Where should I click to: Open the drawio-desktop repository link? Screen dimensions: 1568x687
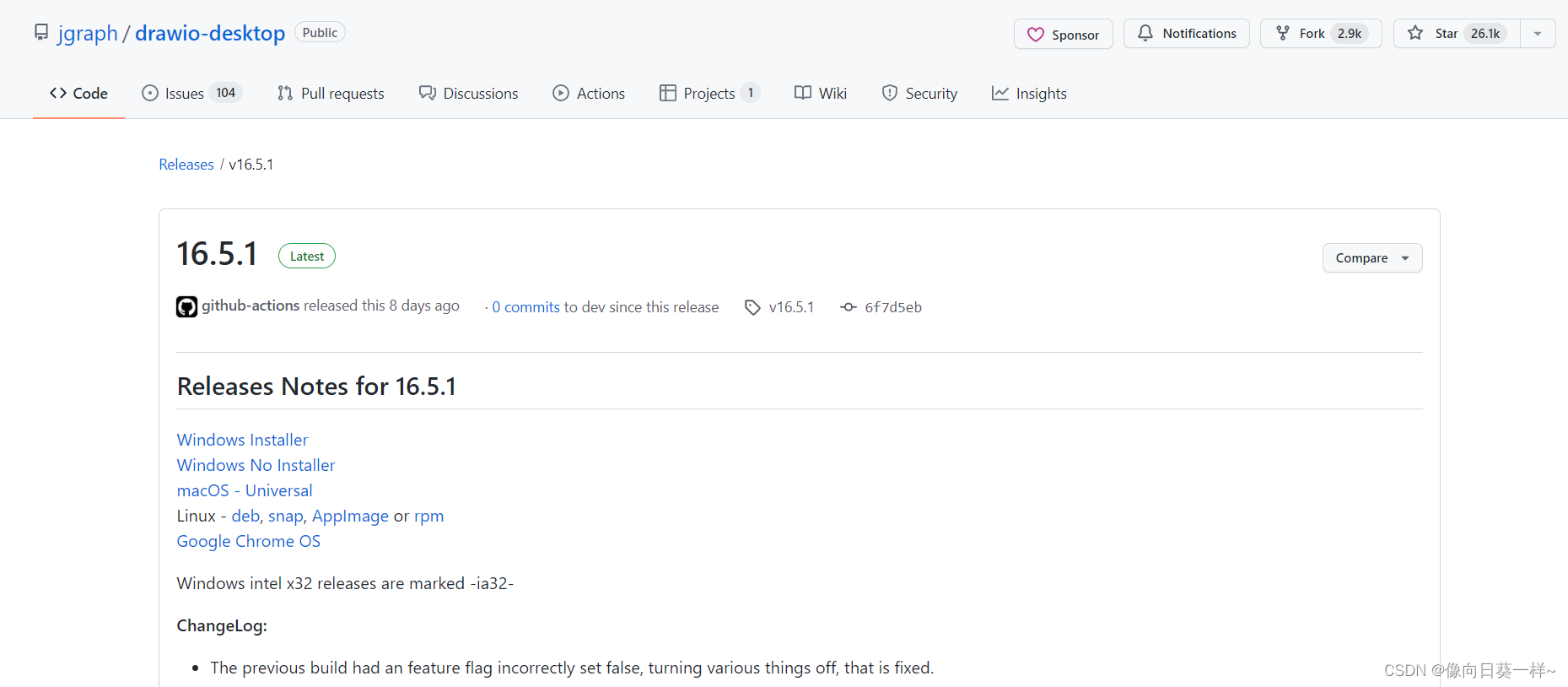coord(210,33)
